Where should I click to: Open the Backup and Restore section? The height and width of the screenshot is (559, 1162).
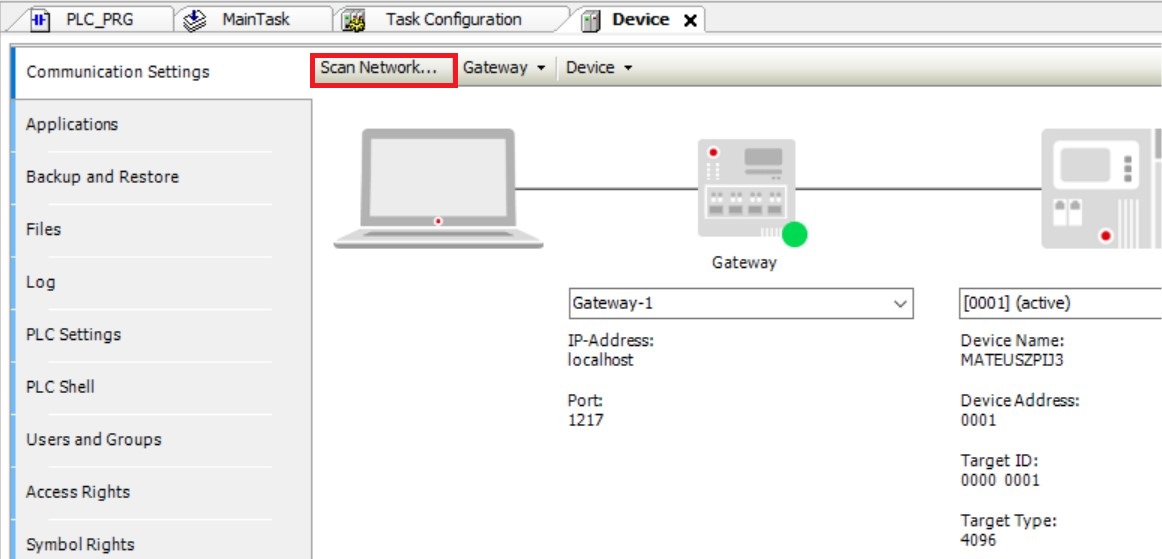pos(102,177)
